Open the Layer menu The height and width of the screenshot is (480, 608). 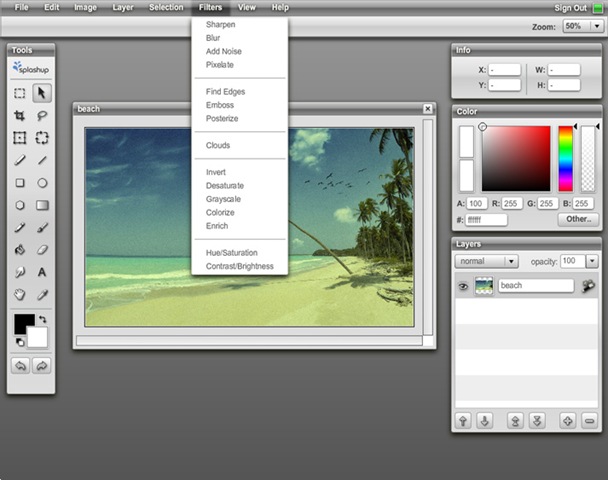coord(122,7)
